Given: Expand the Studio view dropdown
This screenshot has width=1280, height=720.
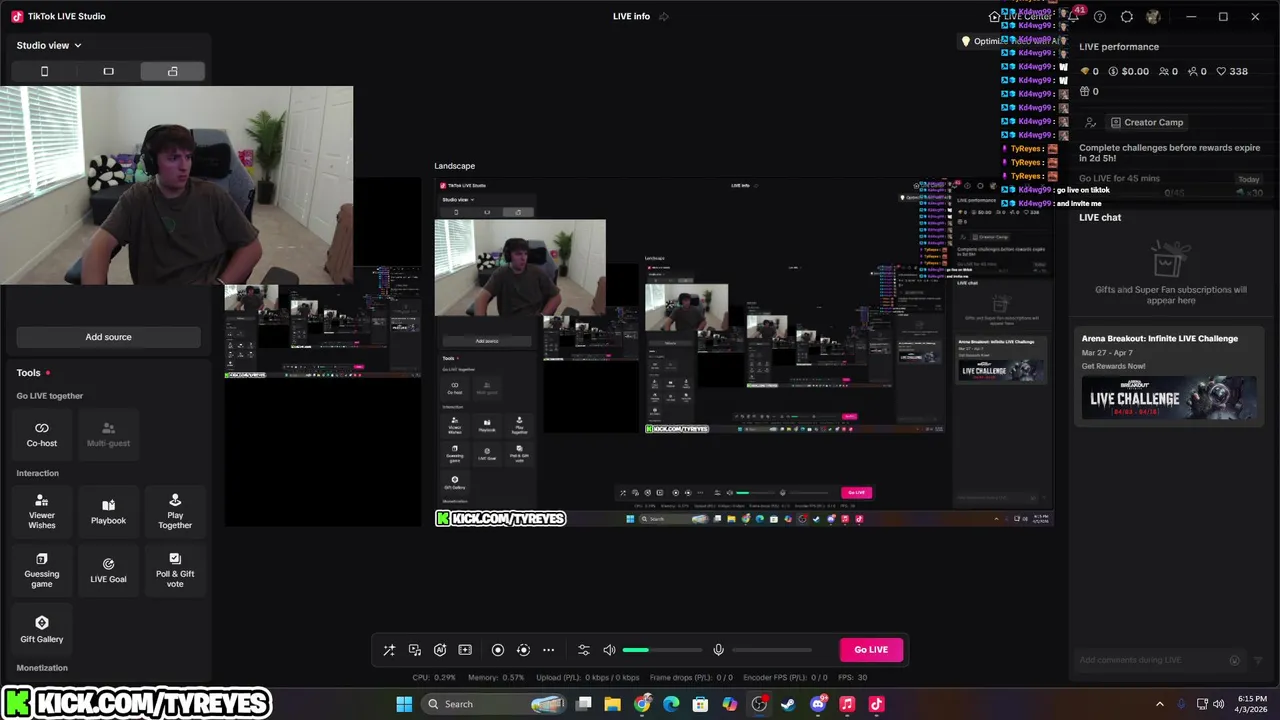Looking at the screenshot, I should point(49,45).
